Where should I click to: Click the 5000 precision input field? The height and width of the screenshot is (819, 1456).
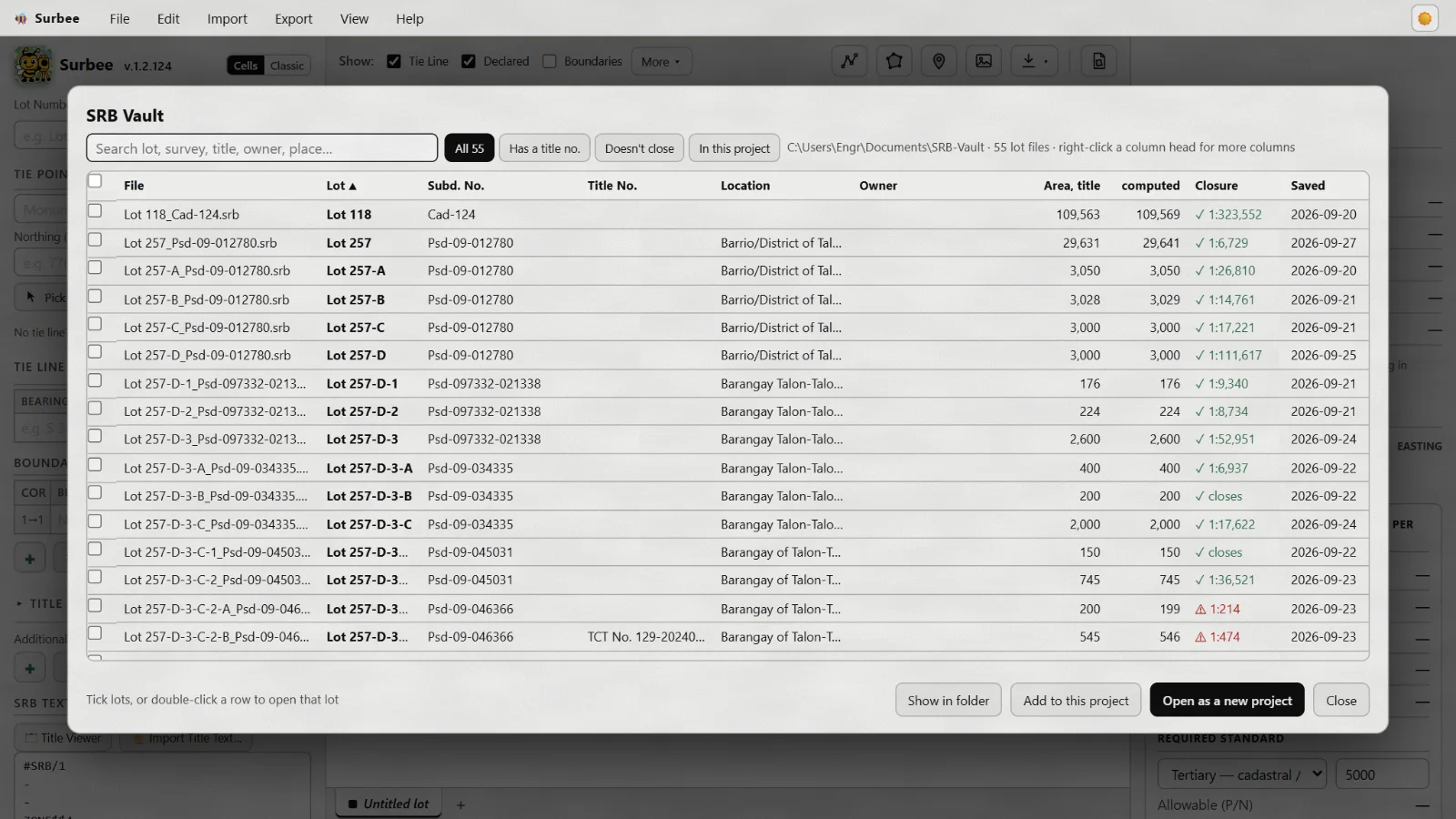tap(1381, 774)
